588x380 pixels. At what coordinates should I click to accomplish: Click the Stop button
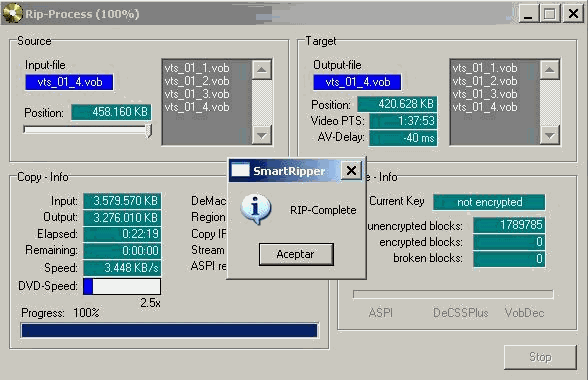coord(540,357)
